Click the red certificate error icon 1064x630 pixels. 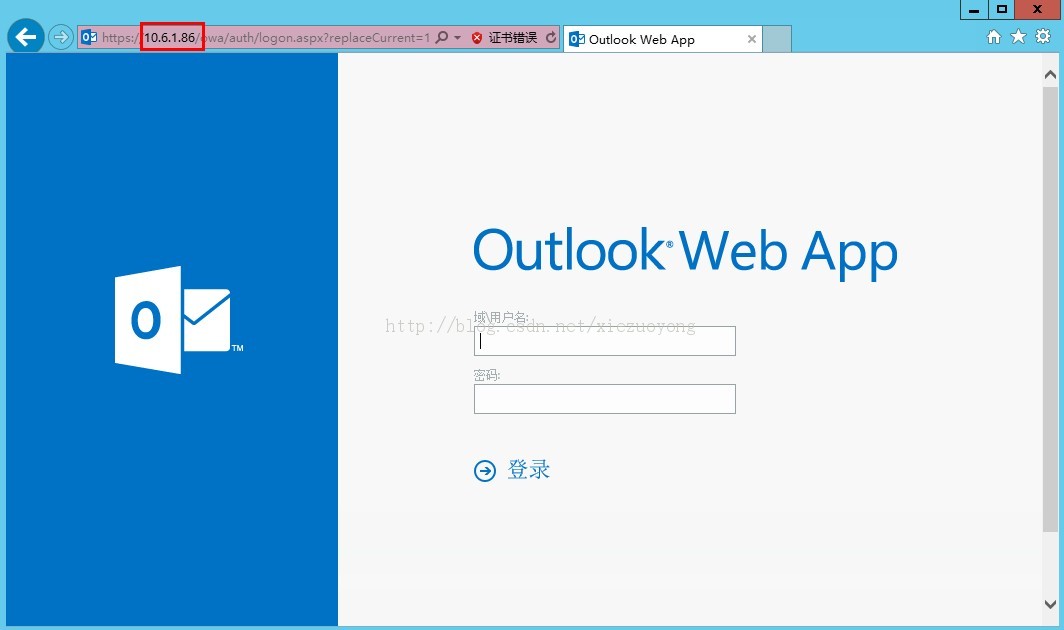[477, 38]
